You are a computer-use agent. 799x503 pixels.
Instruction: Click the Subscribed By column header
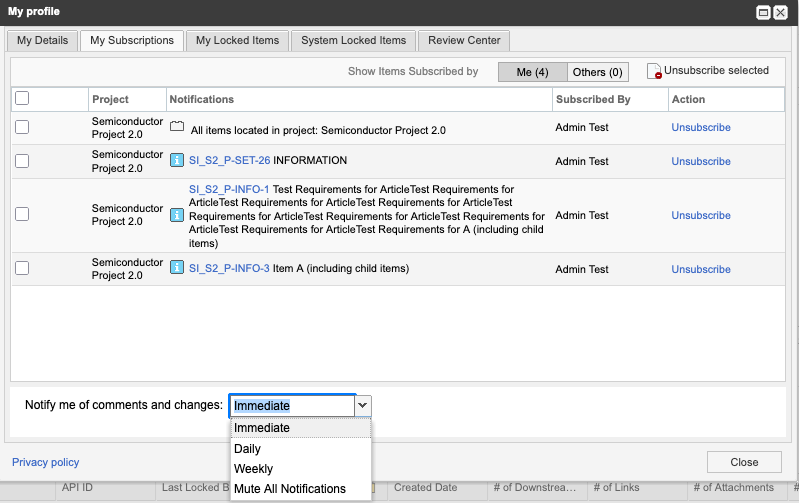tap(610, 99)
